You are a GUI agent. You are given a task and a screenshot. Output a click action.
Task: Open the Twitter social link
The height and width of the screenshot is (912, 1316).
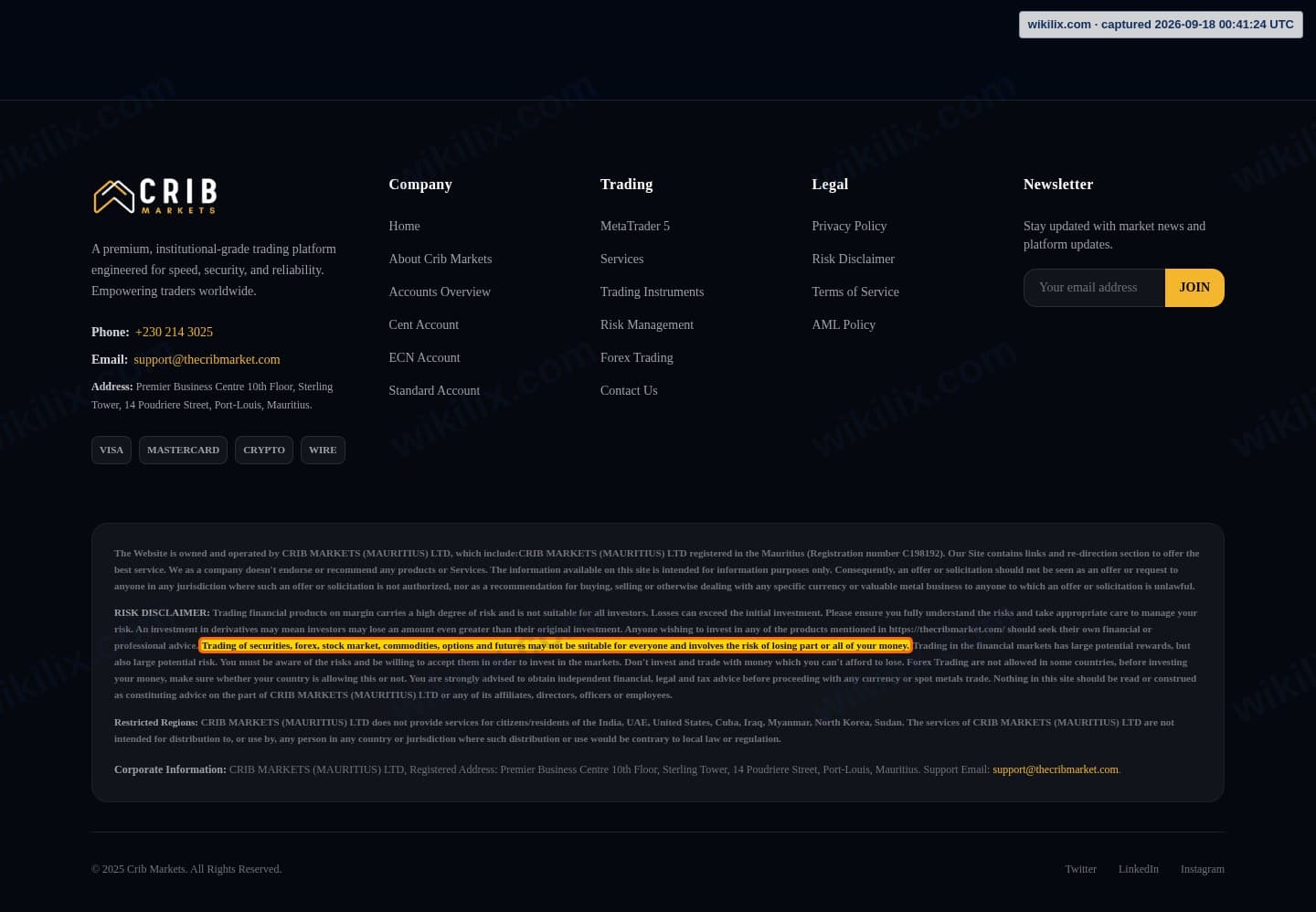pyautogui.click(x=1080, y=869)
